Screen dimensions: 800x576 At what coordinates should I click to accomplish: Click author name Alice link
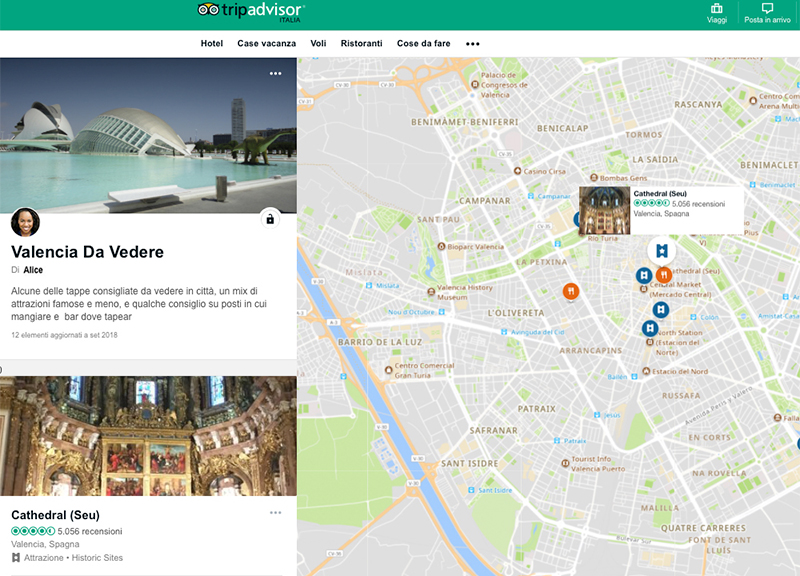33,270
